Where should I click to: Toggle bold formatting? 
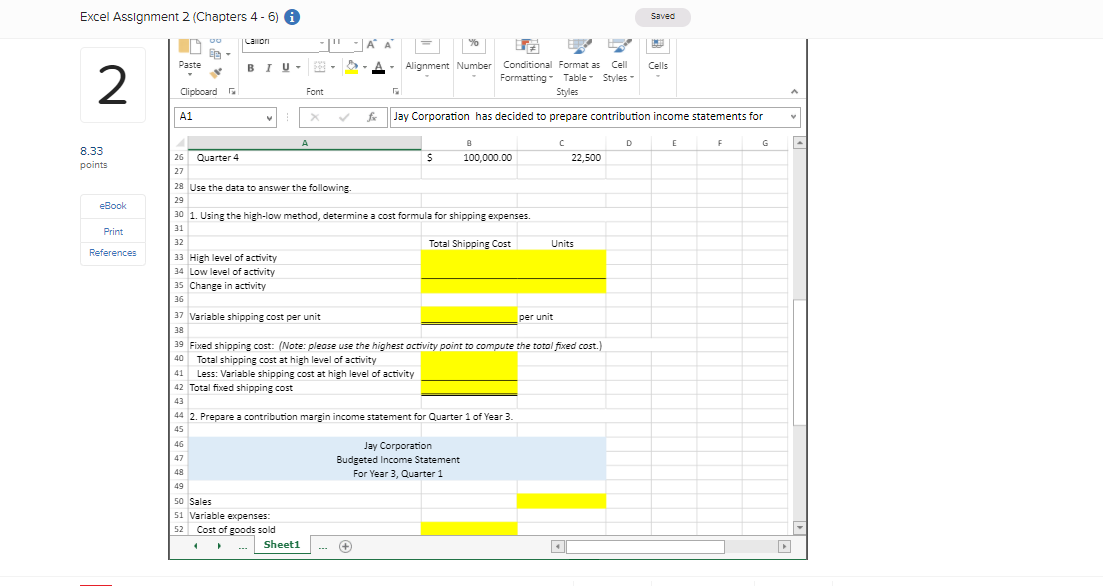point(249,67)
